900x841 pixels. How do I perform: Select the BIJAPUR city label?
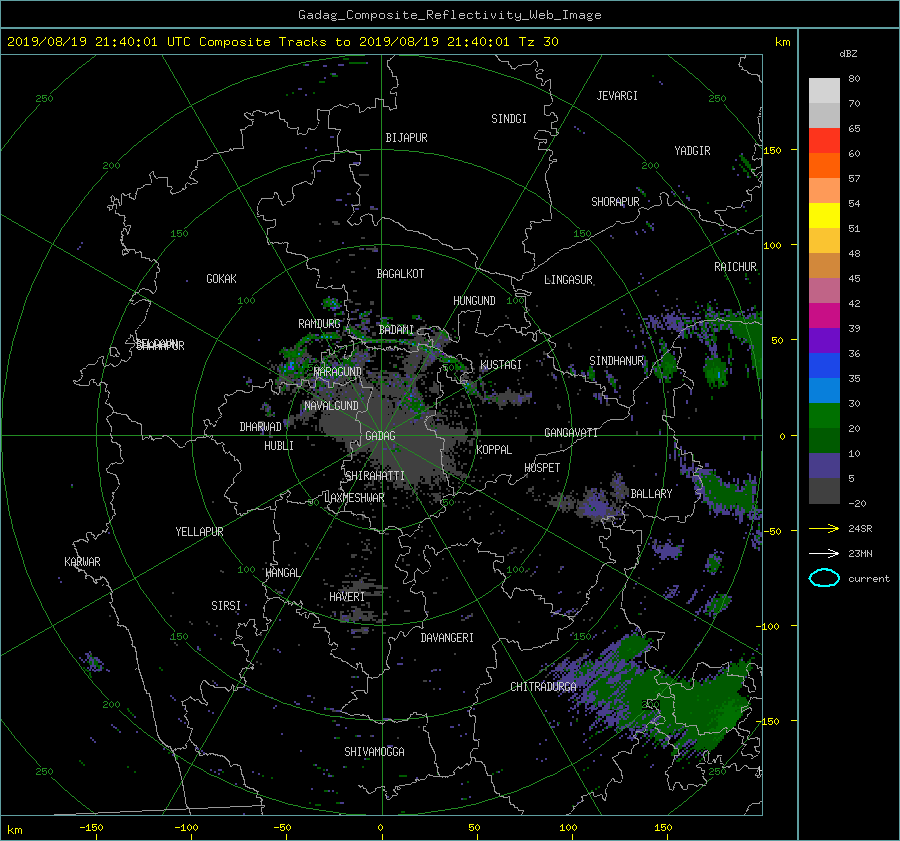(x=406, y=138)
